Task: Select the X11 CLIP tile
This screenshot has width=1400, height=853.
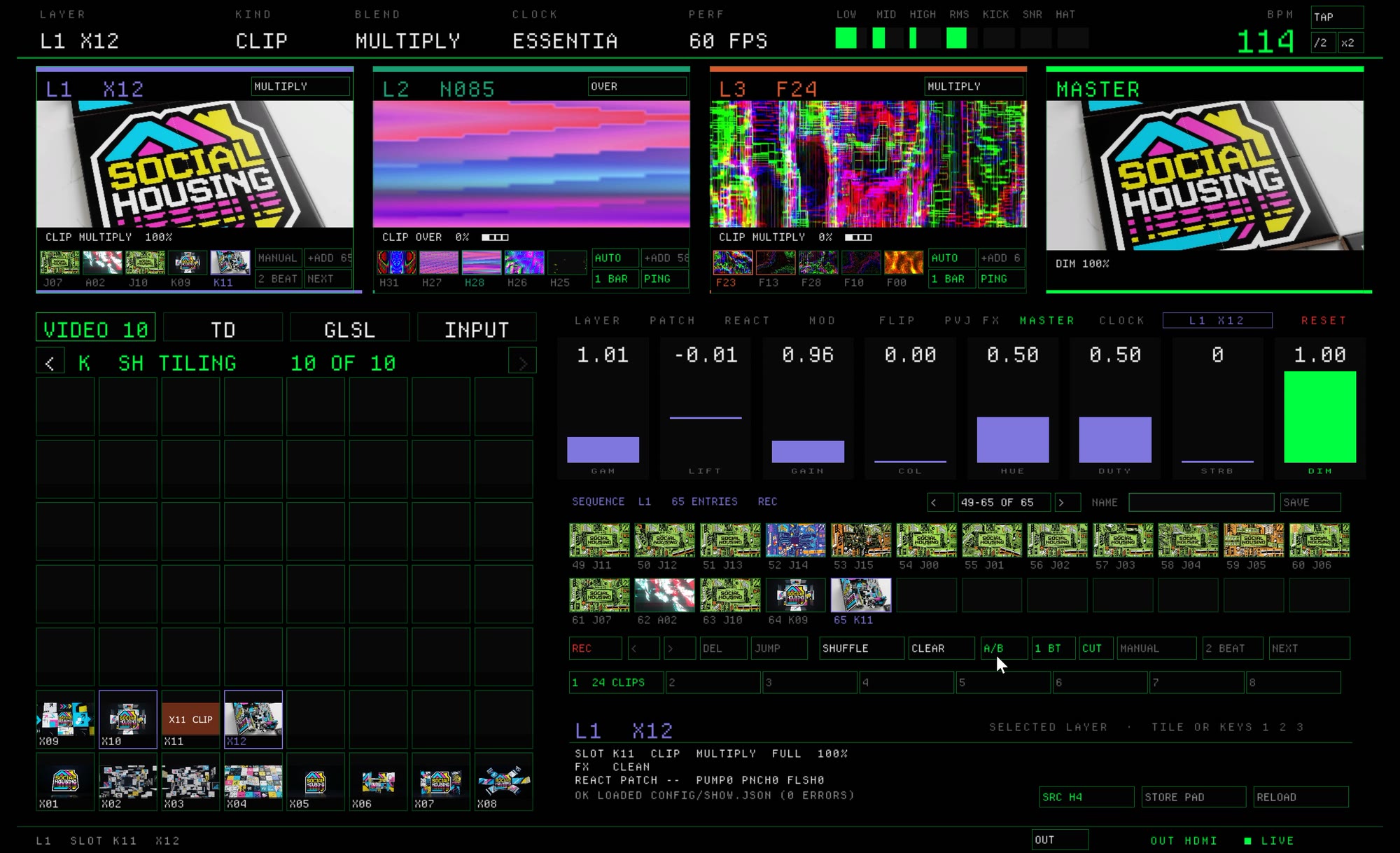Action: [190, 719]
